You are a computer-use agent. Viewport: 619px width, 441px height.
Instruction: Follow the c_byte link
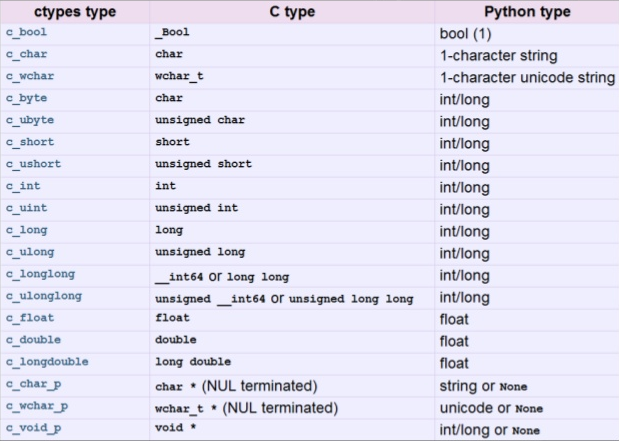click(26, 99)
